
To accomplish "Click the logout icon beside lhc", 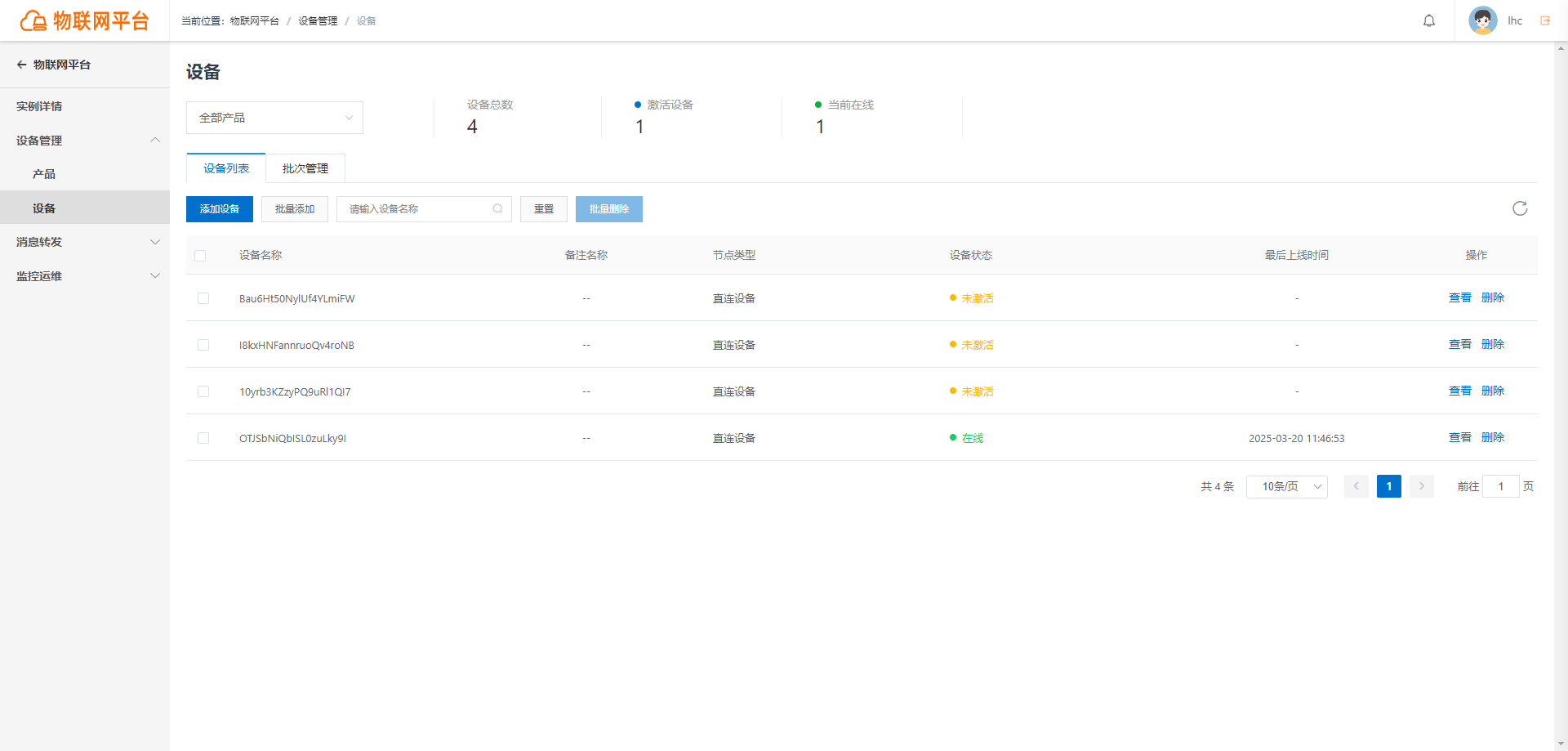I will click(1545, 20).
